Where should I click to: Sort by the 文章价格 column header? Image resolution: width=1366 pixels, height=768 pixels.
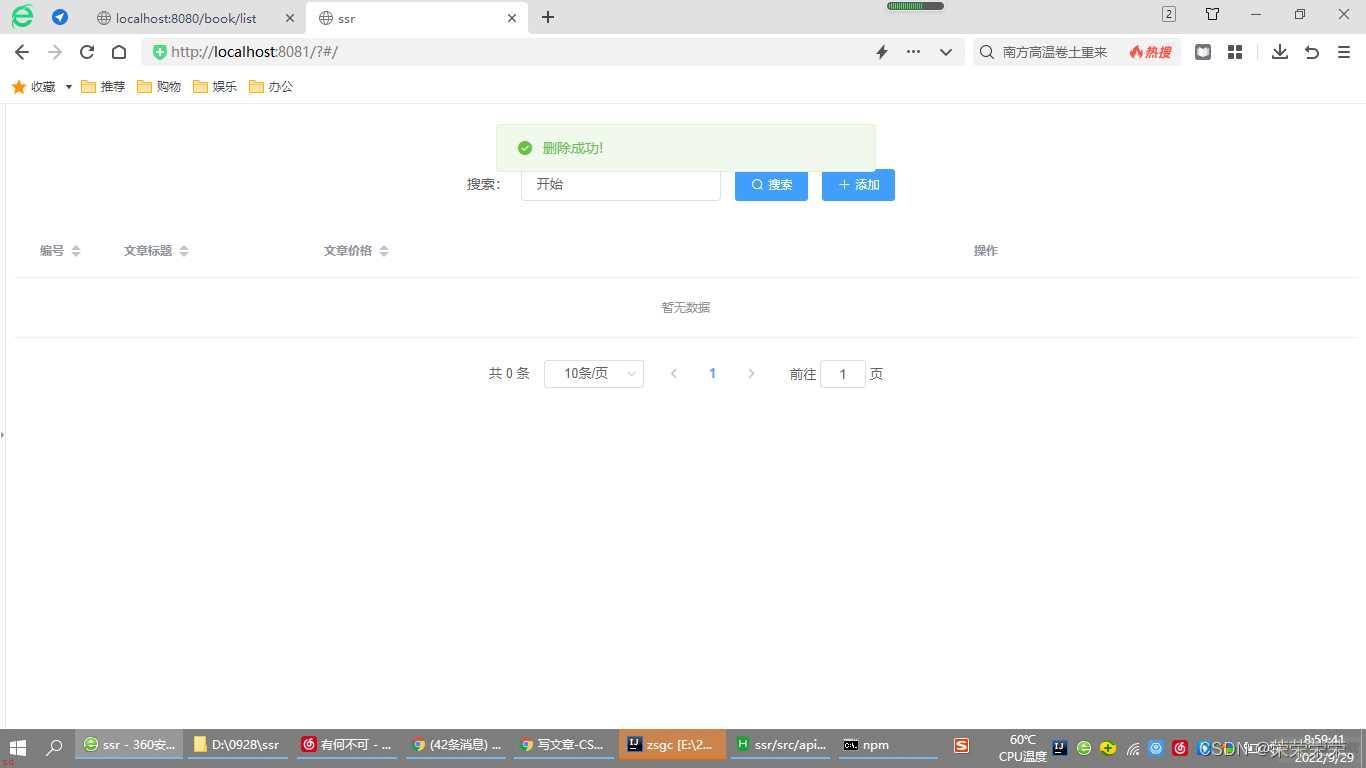point(356,251)
